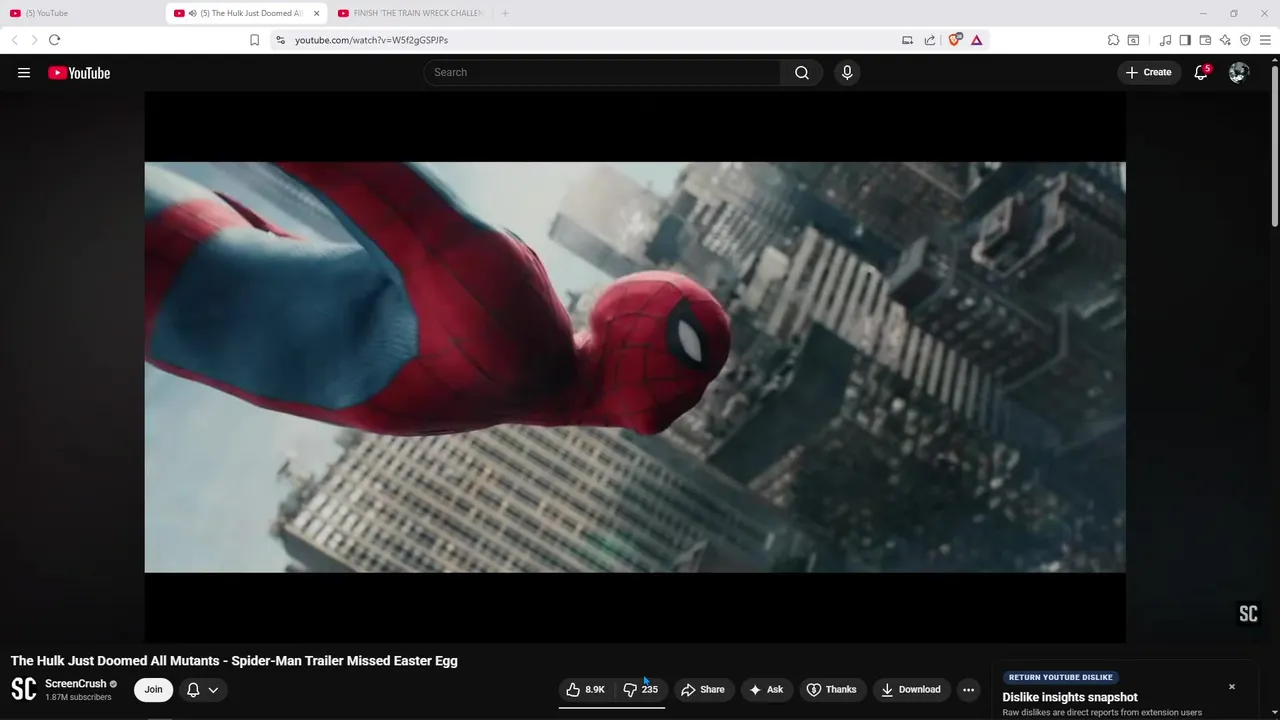Open Brave Shields lion icon
The width and height of the screenshot is (1280, 720).
(x=955, y=40)
